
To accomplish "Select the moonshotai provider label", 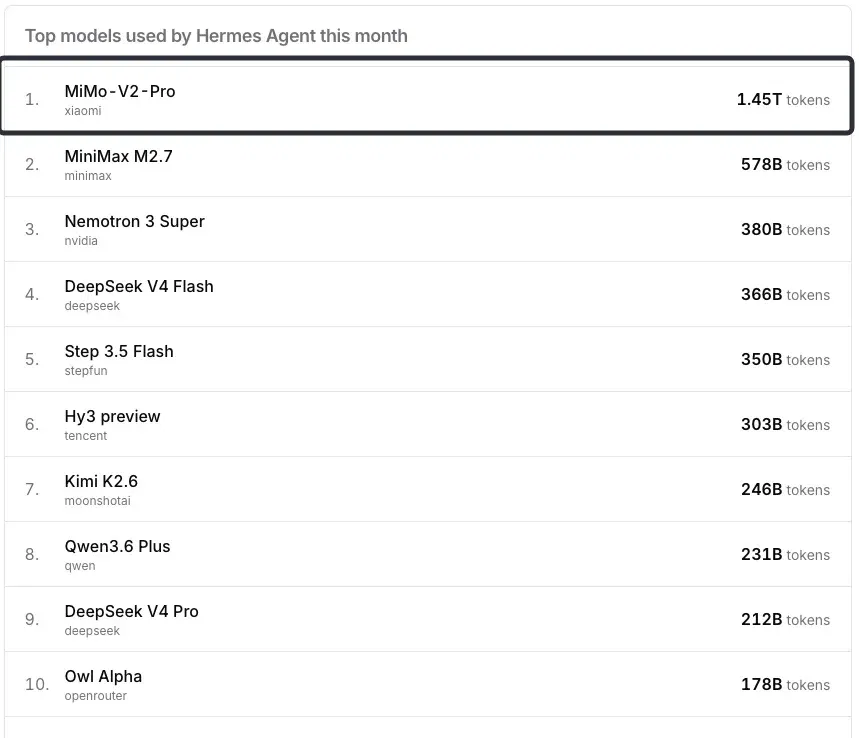I will click(98, 501).
